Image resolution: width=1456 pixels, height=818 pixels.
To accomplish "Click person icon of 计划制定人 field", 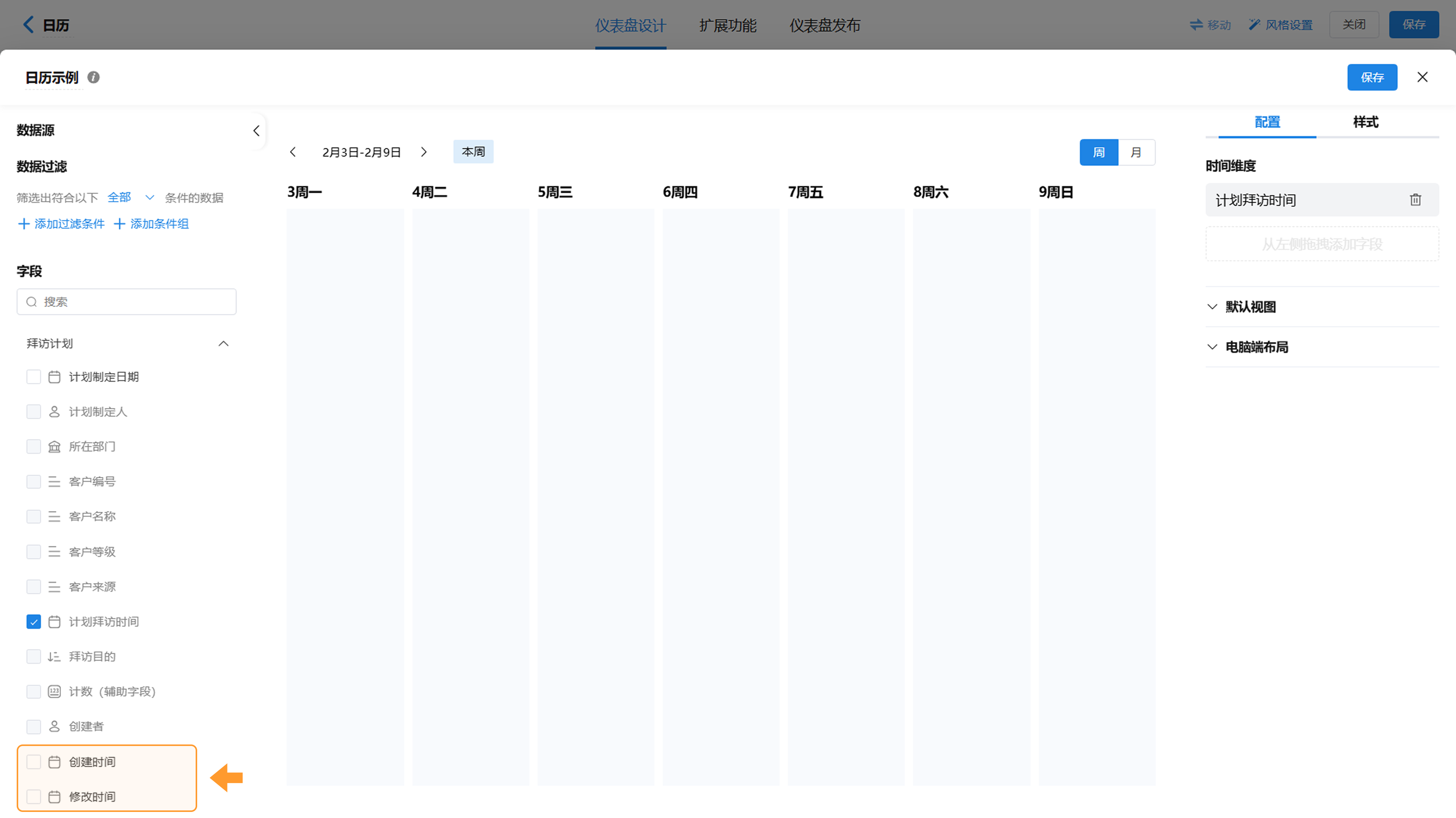I will point(54,412).
